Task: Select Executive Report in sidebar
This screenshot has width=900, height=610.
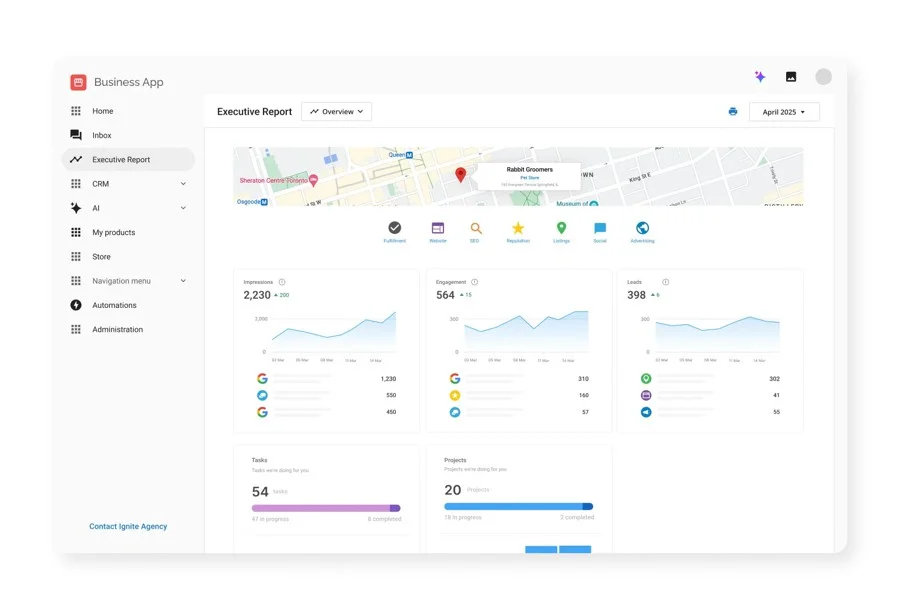Action: tap(128, 160)
